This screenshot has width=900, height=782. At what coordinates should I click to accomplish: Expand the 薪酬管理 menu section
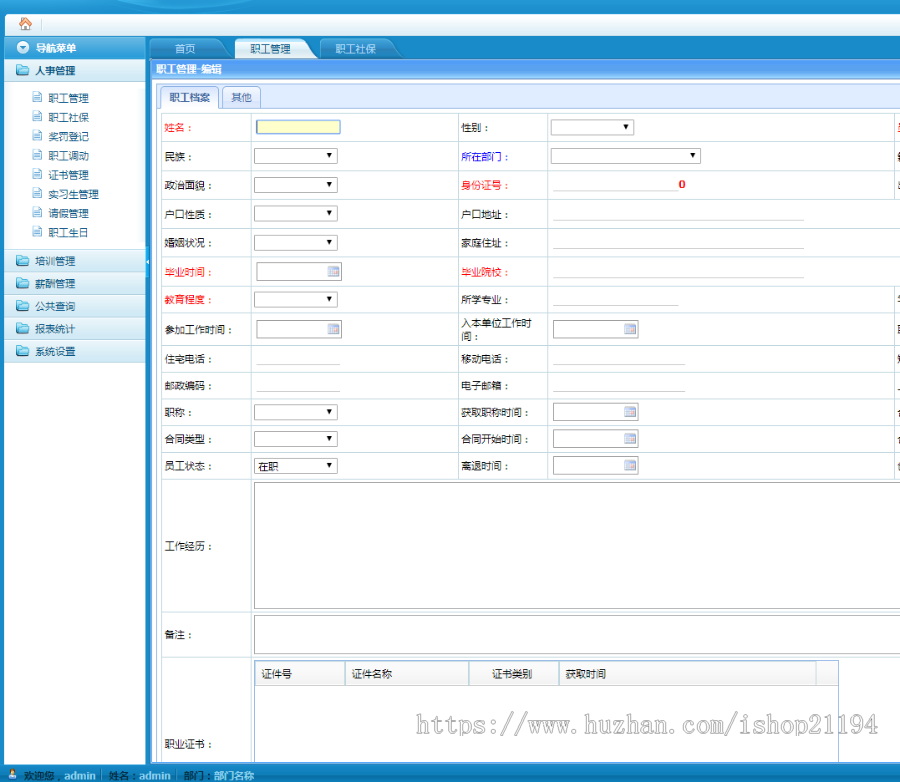(75, 283)
